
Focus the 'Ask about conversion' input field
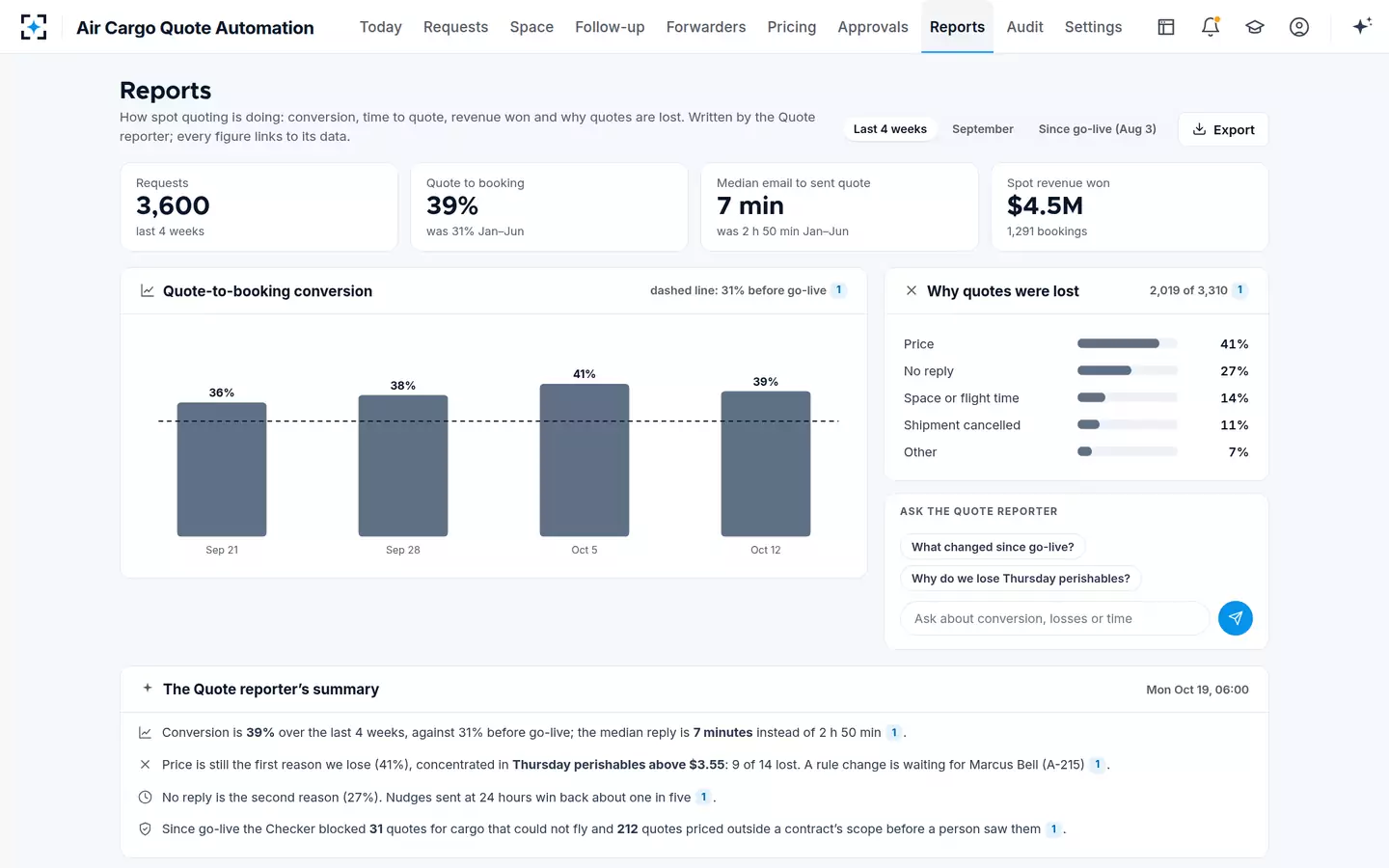(1054, 618)
